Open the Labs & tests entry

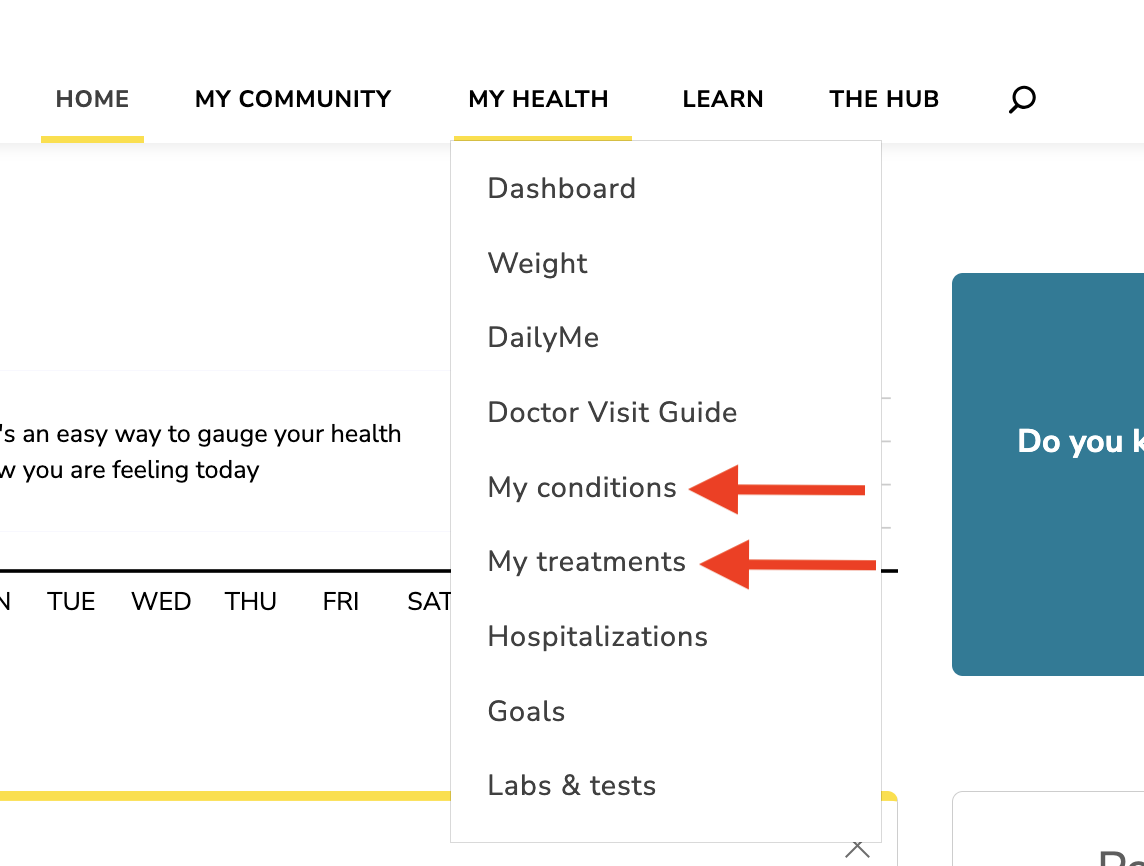[572, 786]
